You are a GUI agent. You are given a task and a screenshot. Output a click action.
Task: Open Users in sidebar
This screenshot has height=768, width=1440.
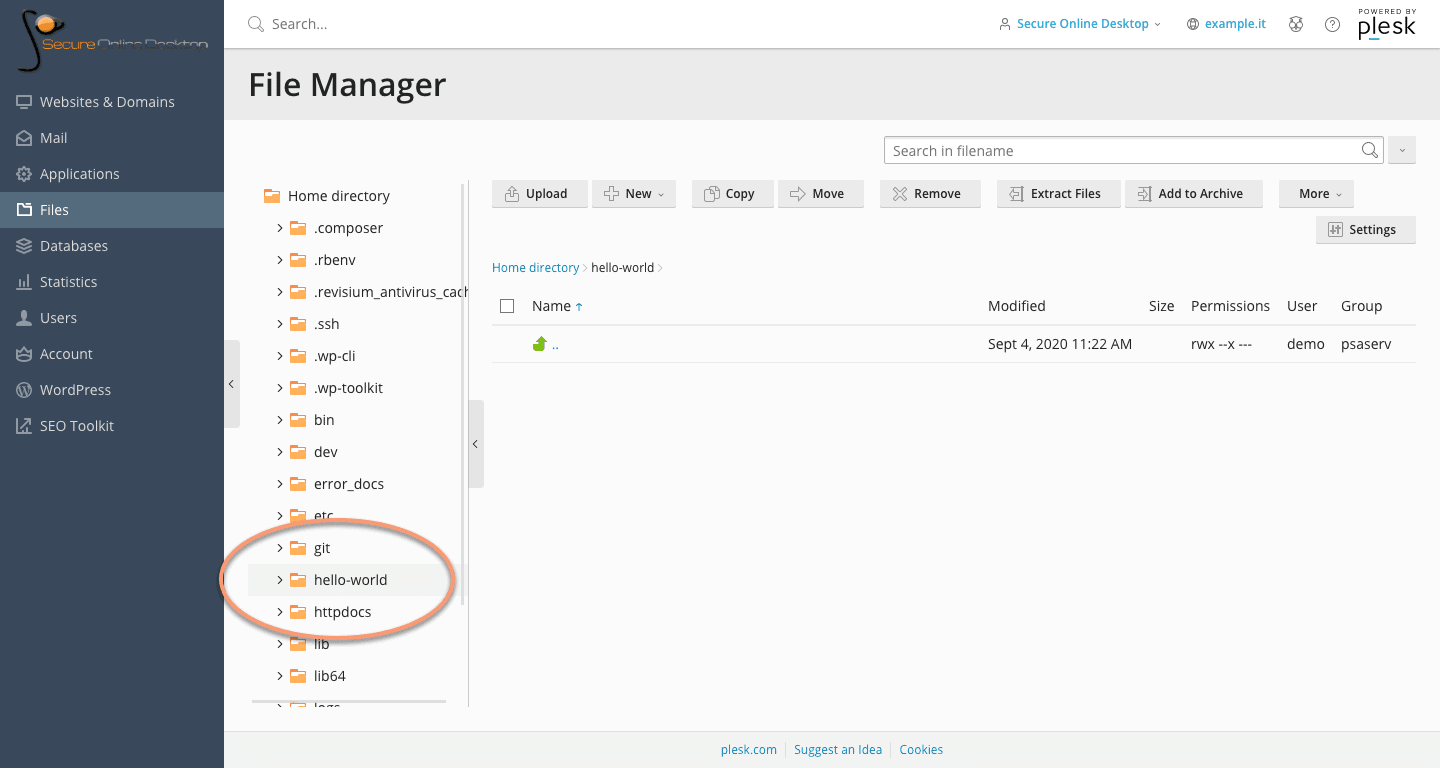click(x=46, y=318)
